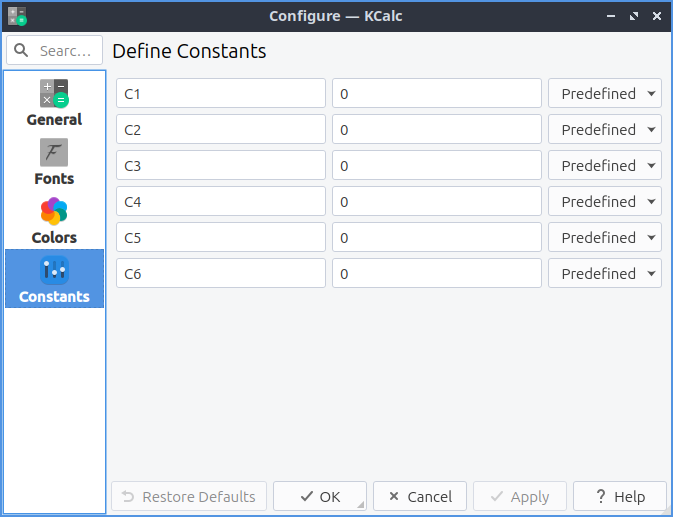
Task: Open Help from the bottom button
Action: [x=620, y=496]
